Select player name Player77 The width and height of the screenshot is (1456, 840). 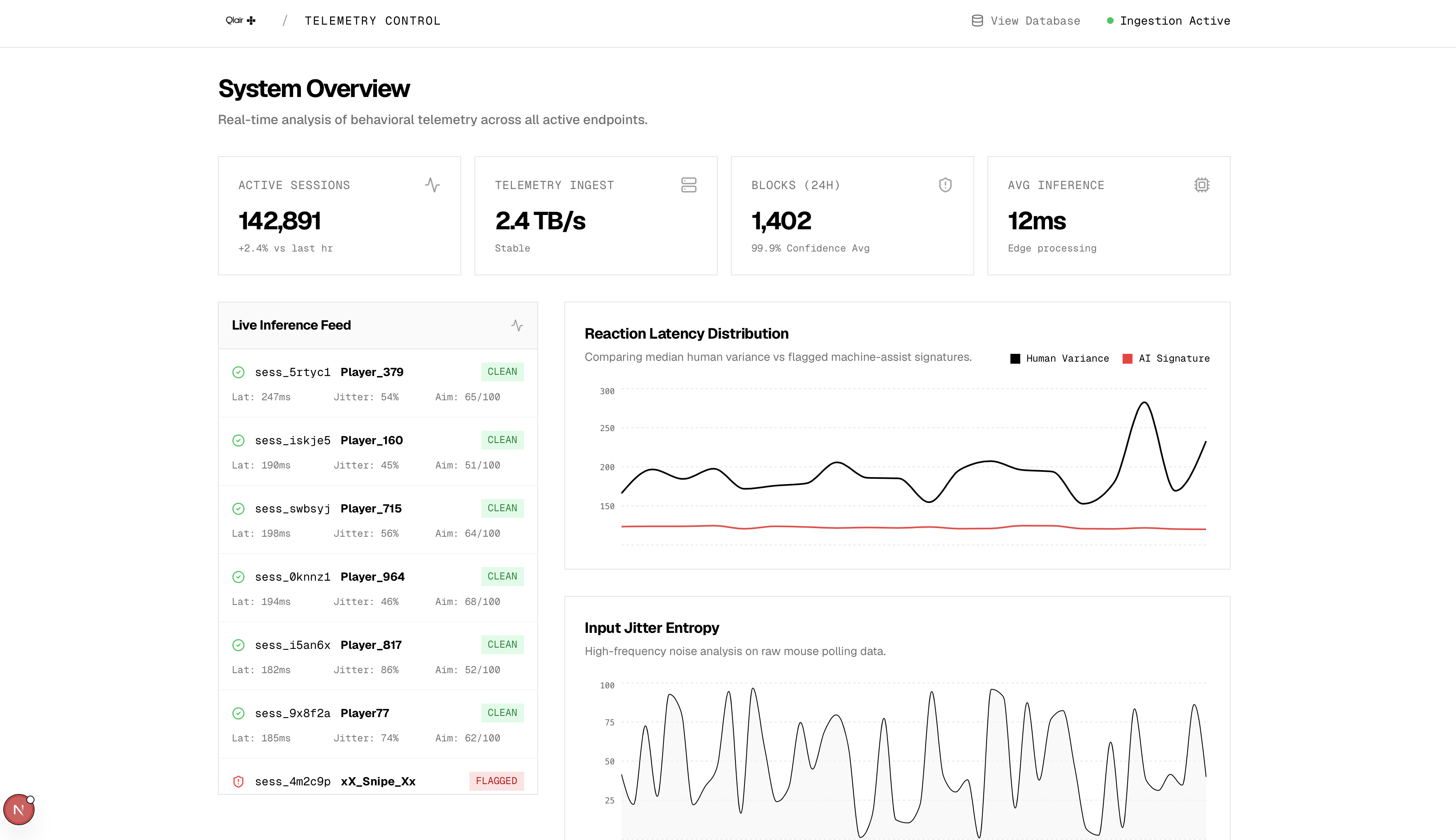click(x=365, y=714)
